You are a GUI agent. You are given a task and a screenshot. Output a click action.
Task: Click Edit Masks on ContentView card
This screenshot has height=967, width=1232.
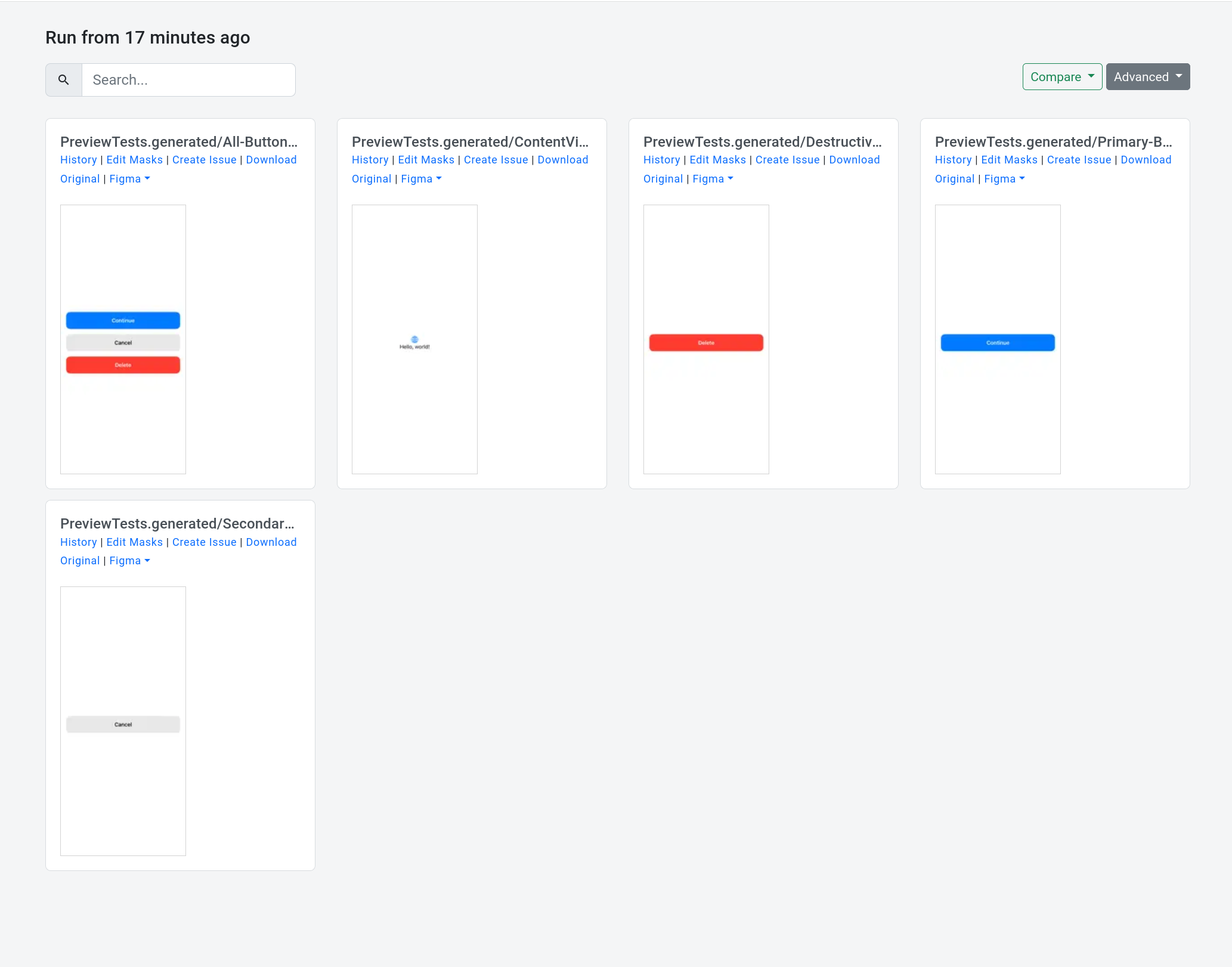click(426, 160)
